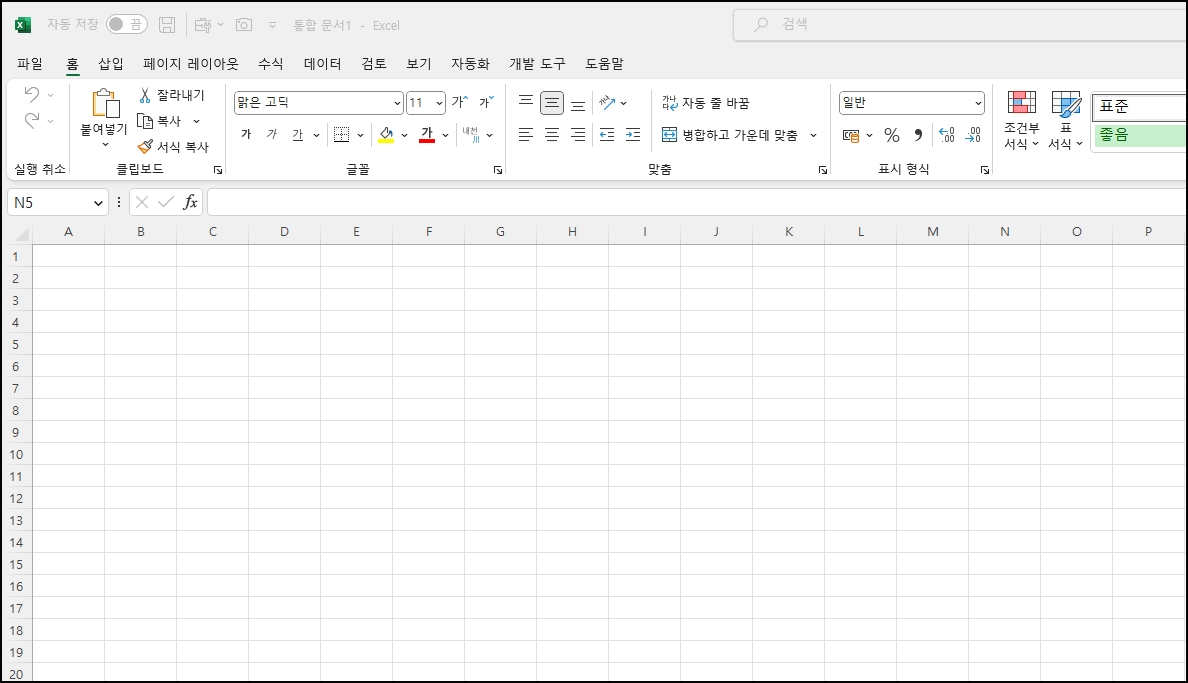This screenshot has height=683, width=1188.
Task: Toggle merge and center (병합하고 가운데 맞춤)
Action: (731, 134)
